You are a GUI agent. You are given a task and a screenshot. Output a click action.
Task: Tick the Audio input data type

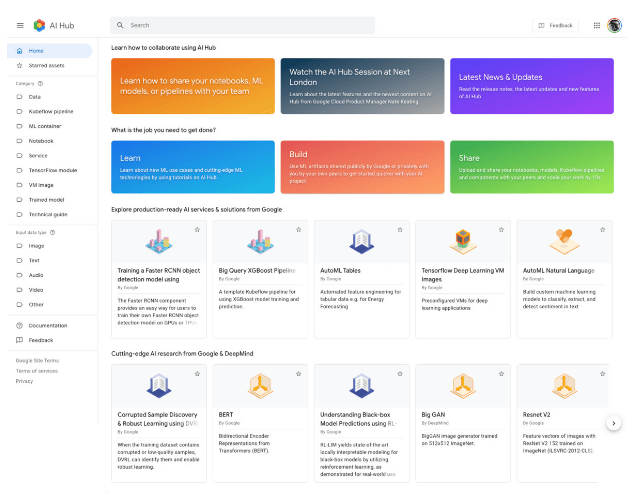[x=20, y=274]
